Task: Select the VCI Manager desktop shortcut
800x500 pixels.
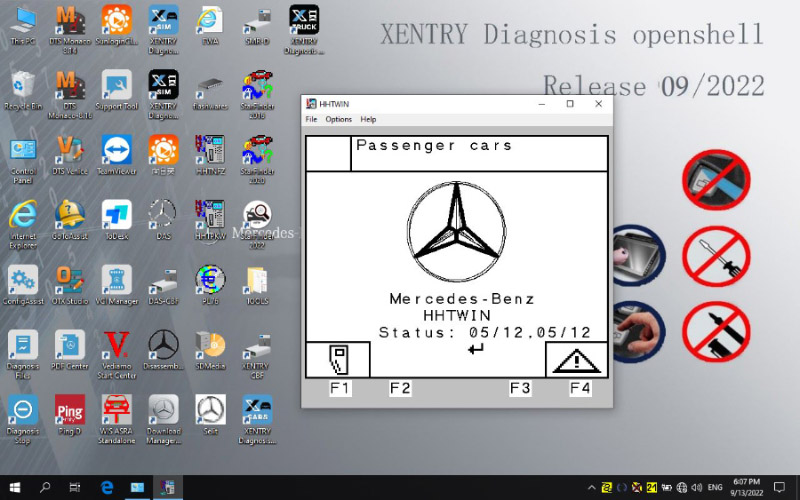Action: pos(117,285)
